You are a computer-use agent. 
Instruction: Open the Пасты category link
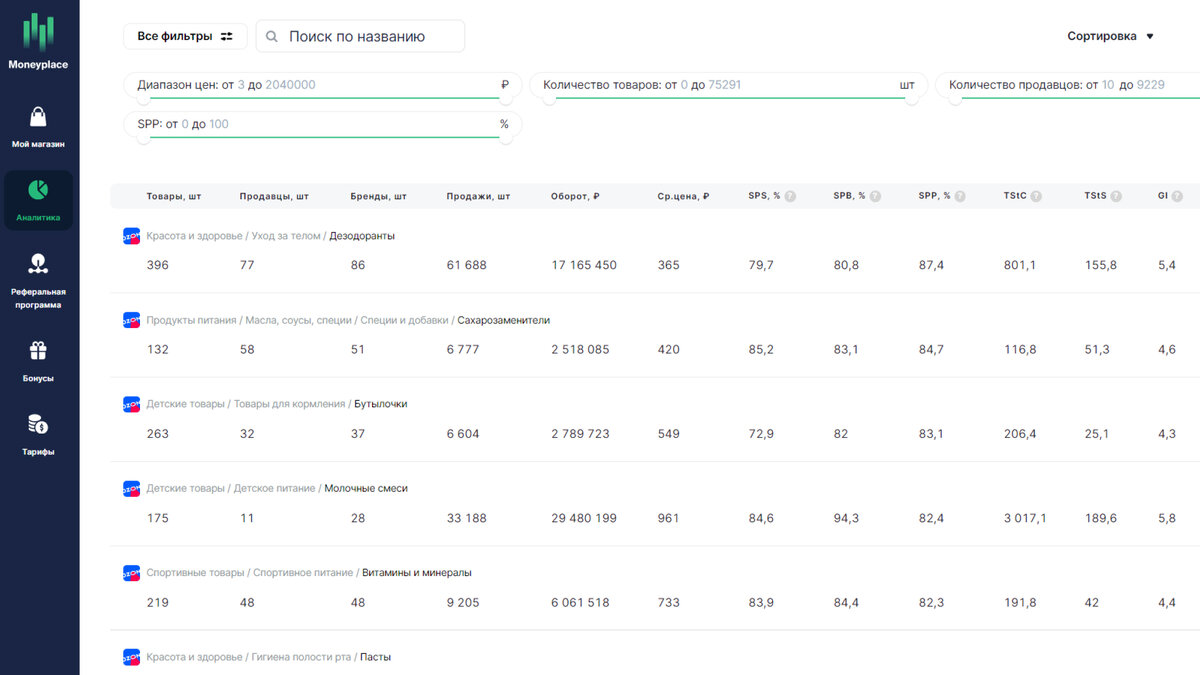[376, 657]
